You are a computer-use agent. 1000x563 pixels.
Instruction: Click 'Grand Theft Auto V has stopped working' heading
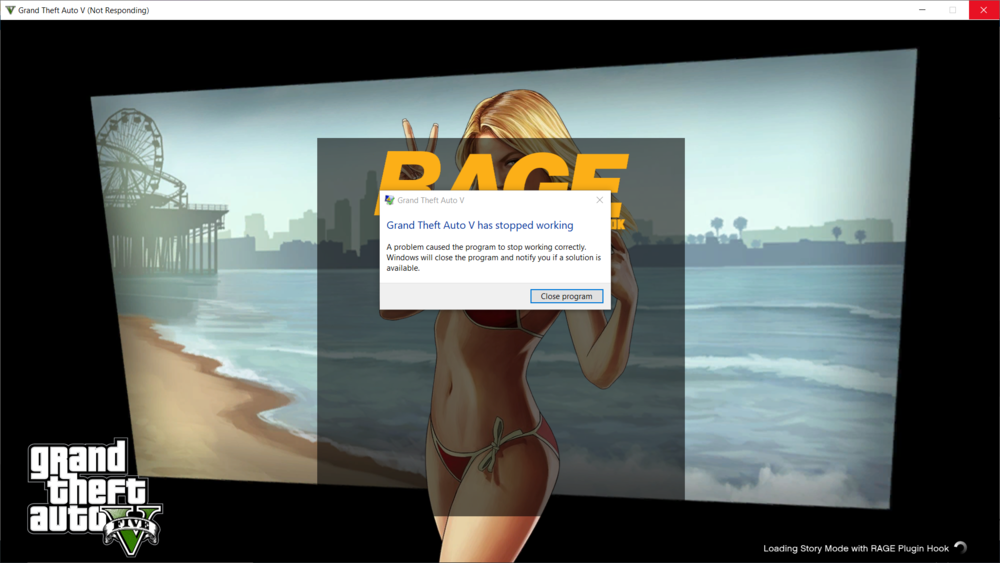tap(480, 225)
